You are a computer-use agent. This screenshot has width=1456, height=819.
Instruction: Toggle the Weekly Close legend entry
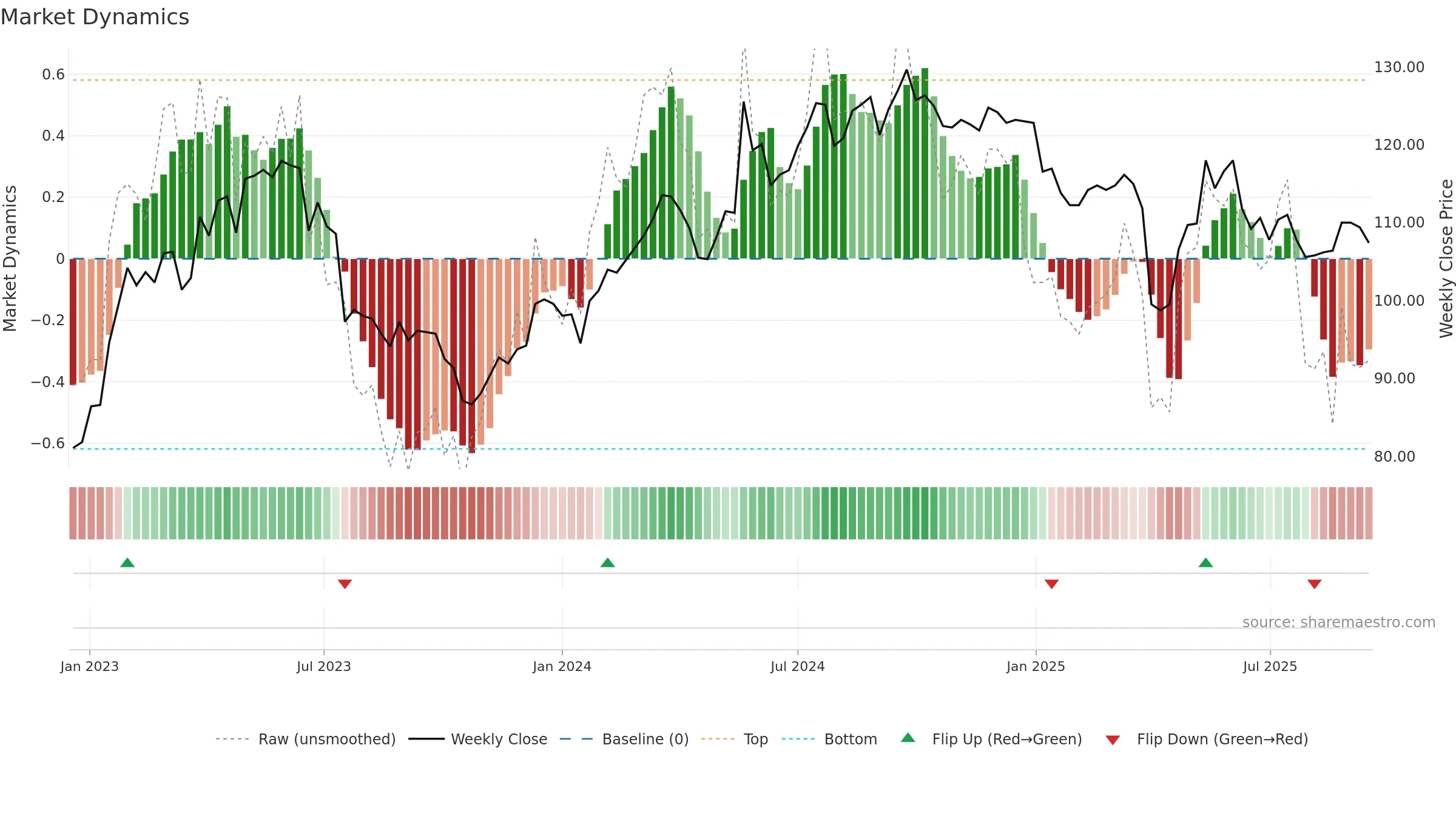[x=478, y=739]
